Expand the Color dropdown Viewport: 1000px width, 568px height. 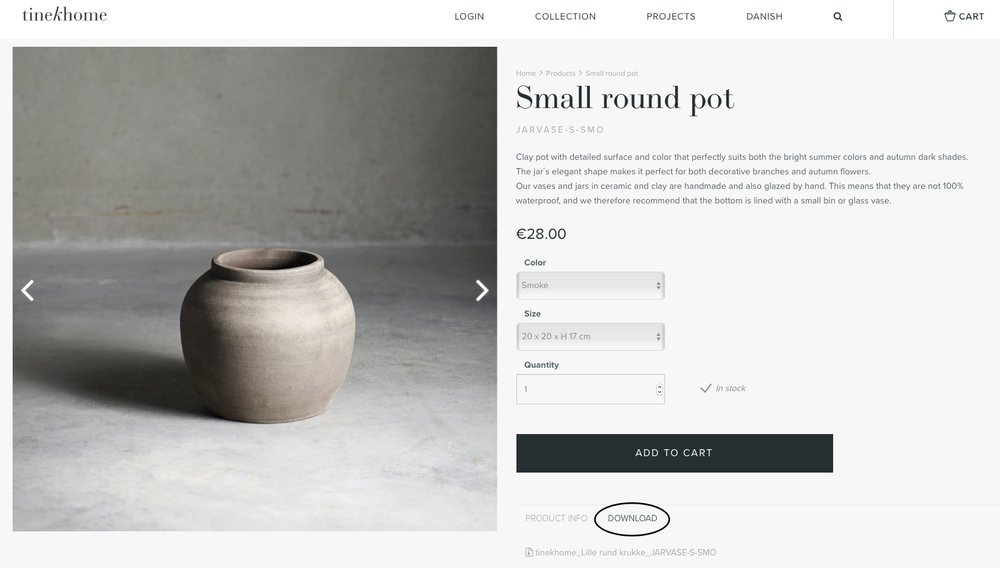(590, 285)
